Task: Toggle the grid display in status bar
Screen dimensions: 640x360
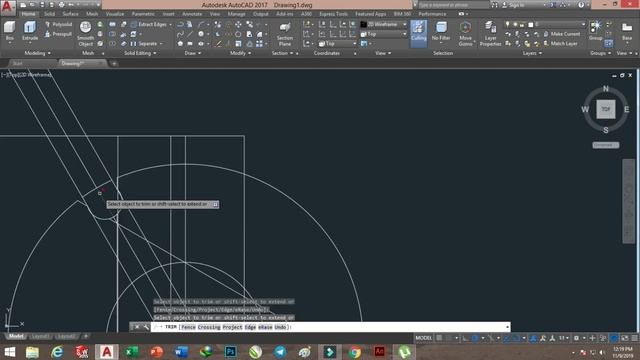Action: coord(439,338)
